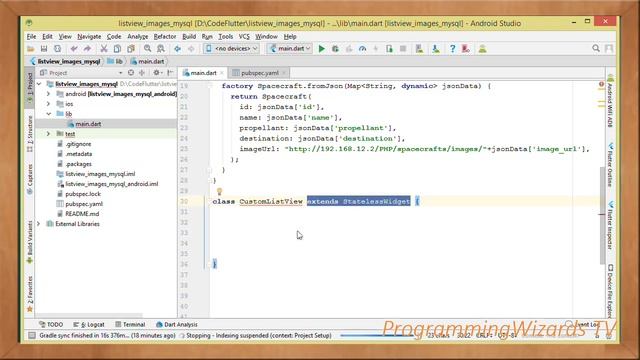The image size is (640, 360).
Task: Open the Logcat tool window
Action: 89,324
